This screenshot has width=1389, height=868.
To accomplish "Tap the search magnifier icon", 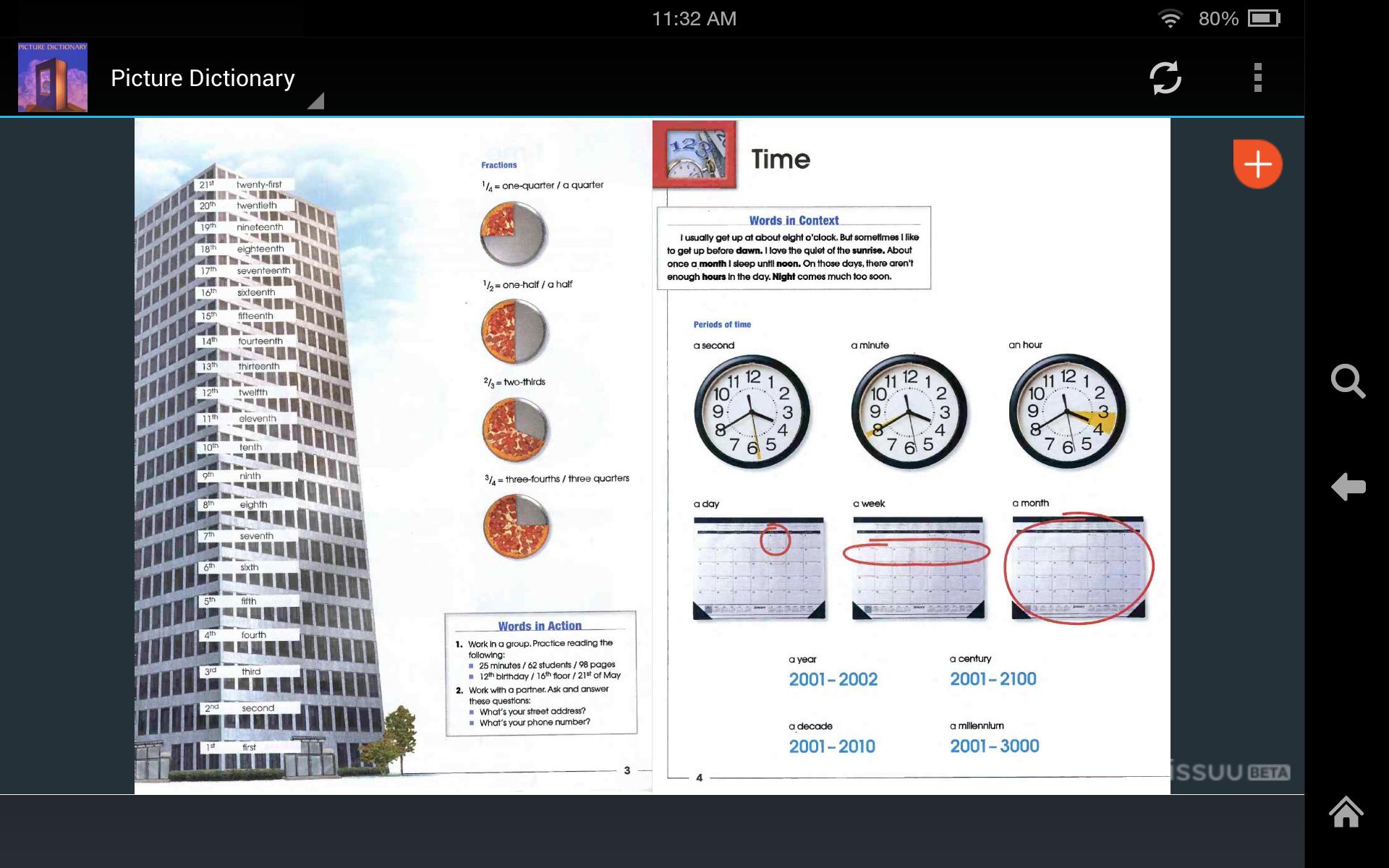I will (1347, 381).
